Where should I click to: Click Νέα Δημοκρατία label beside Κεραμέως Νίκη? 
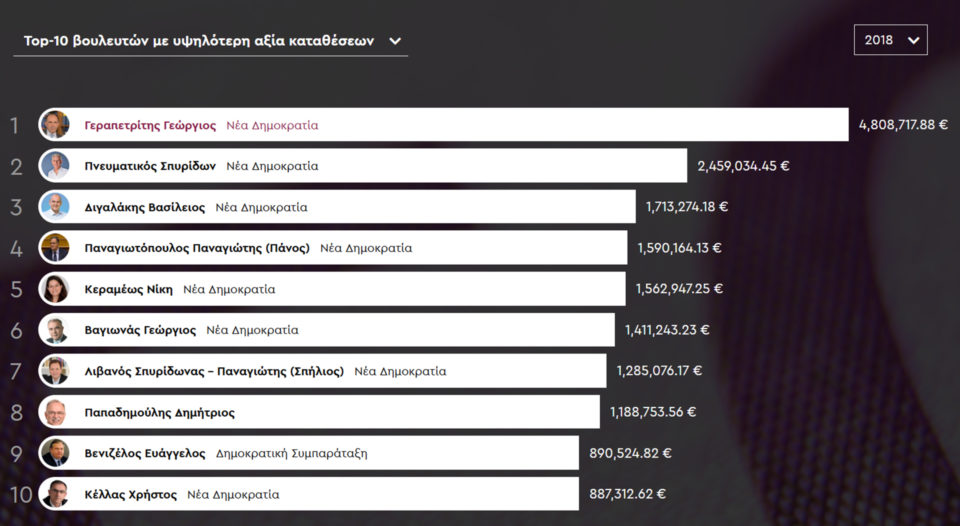point(229,289)
